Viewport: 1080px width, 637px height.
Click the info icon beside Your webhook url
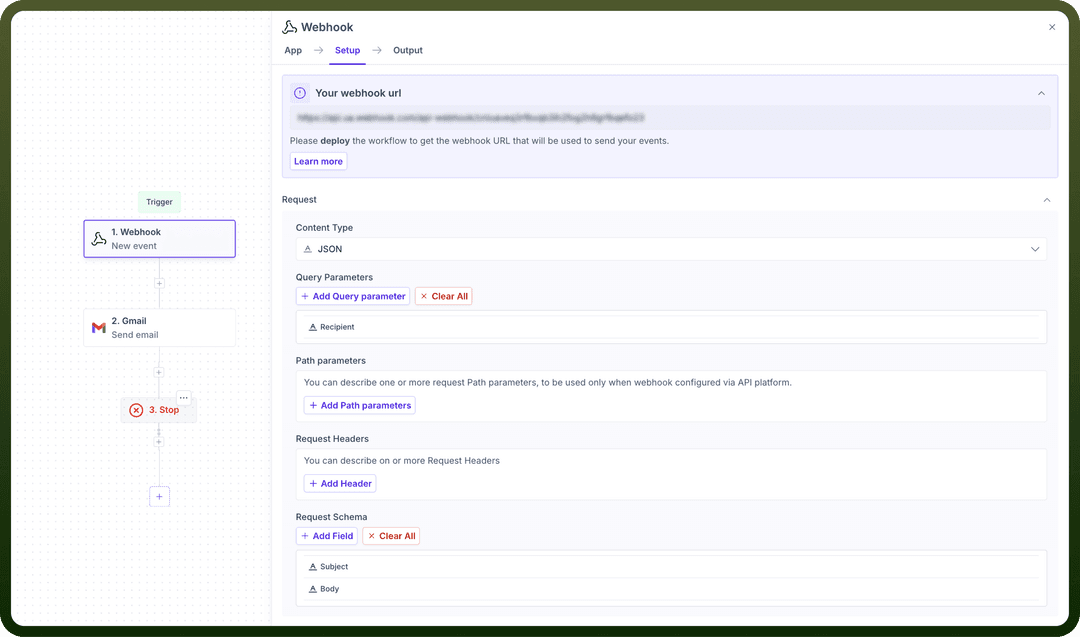300,93
